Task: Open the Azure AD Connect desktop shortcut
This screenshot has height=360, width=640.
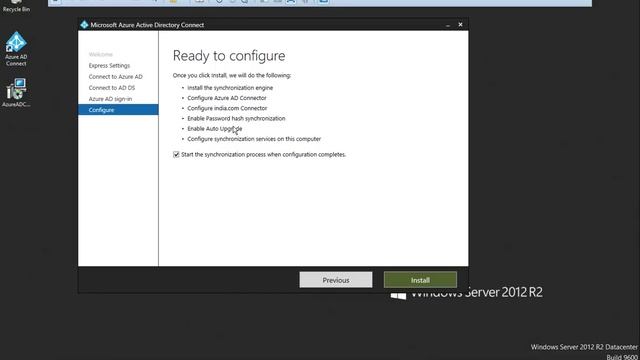Action: point(16,48)
